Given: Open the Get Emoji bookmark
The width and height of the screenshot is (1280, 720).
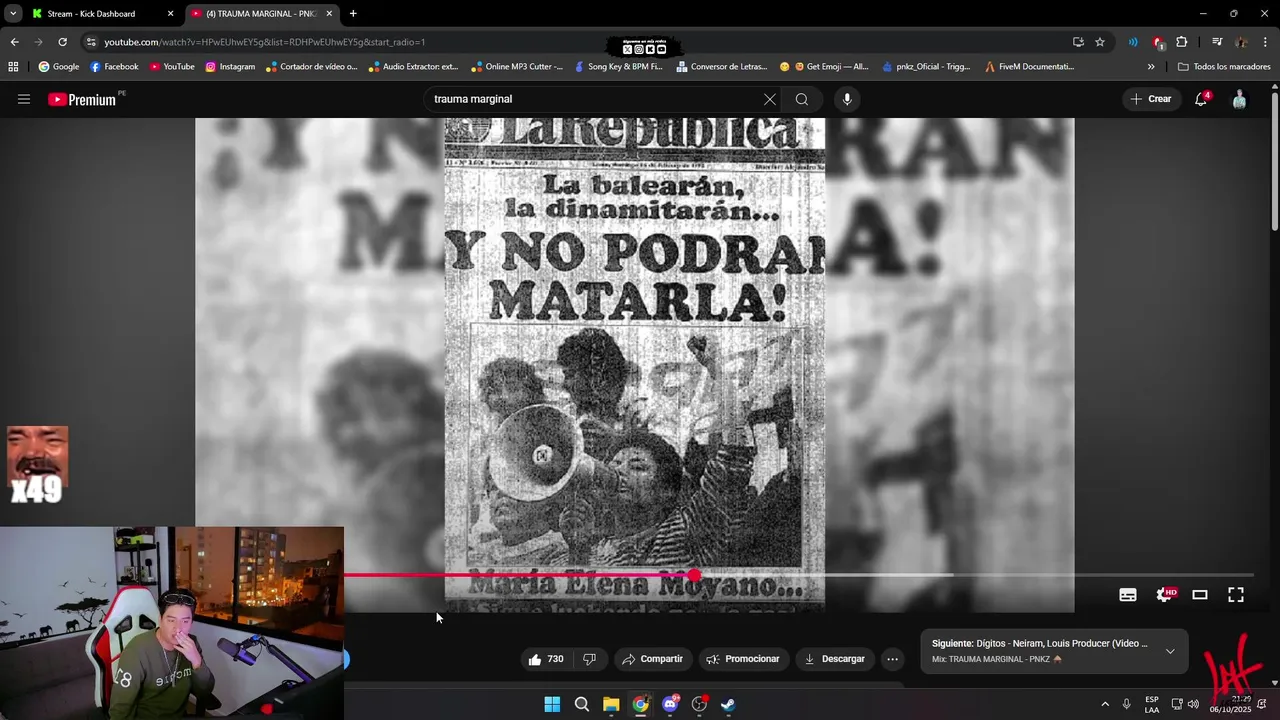Looking at the screenshot, I should [824, 67].
